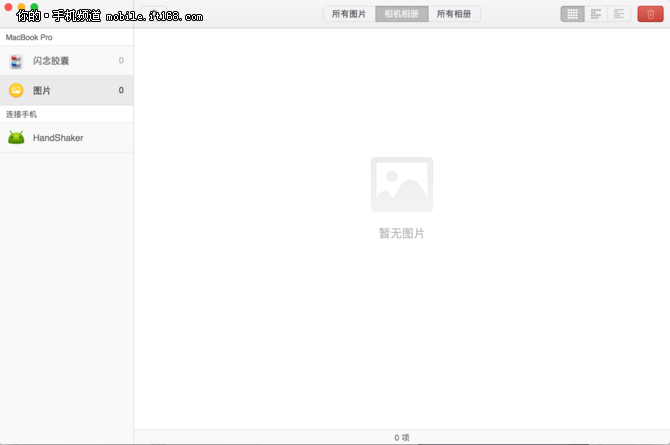
Task: Select 闪念胶囊 label in sidebar
Action: [51, 61]
